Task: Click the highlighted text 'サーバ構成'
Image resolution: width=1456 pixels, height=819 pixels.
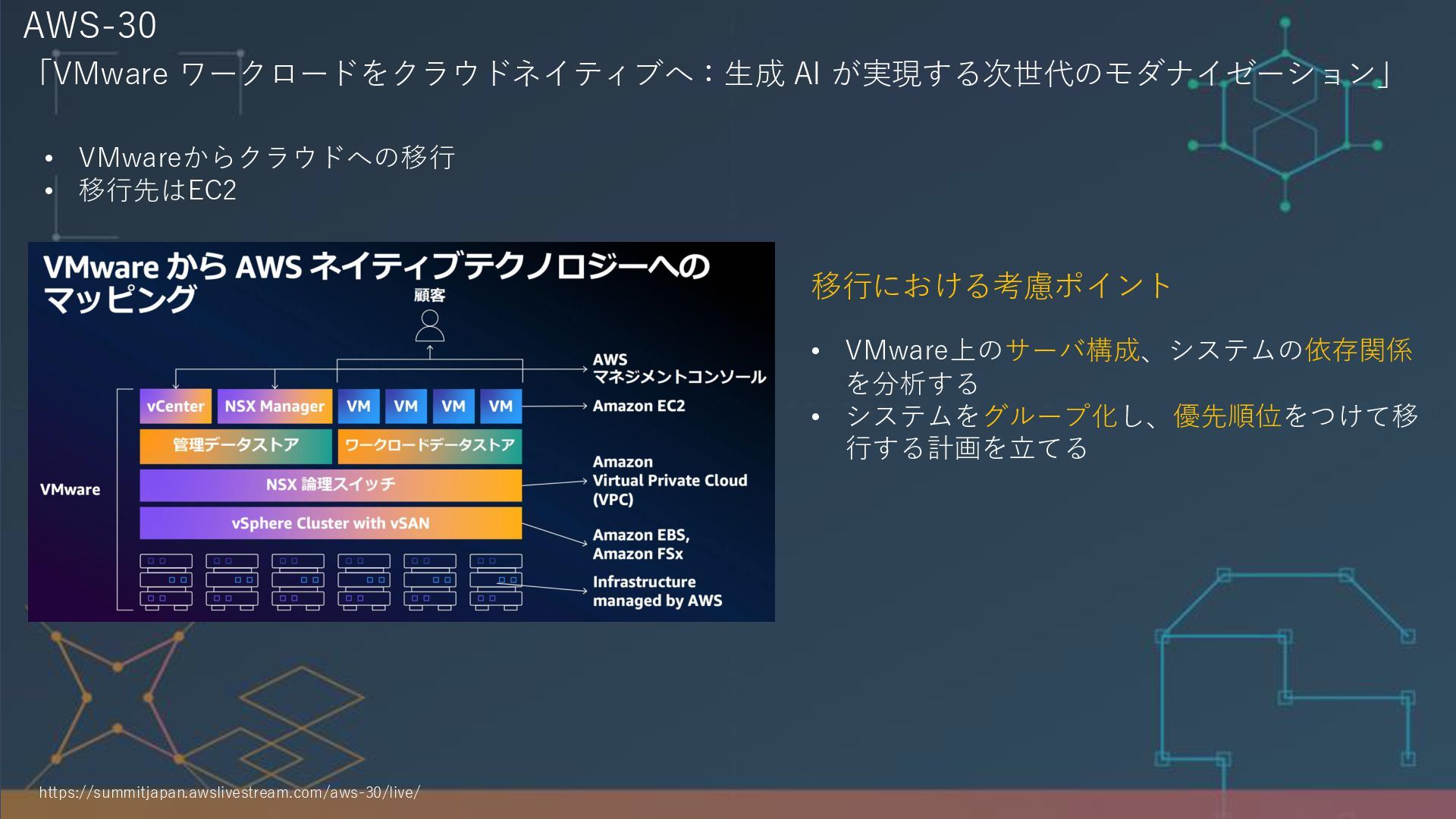Action: [1072, 350]
